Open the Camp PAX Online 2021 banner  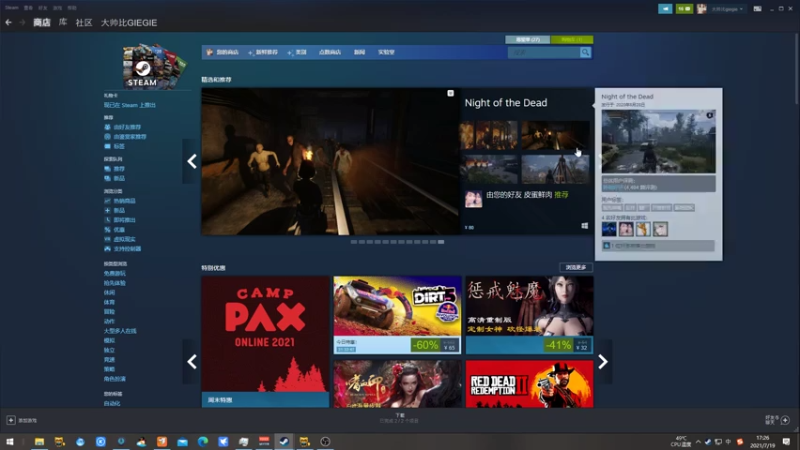(265, 341)
